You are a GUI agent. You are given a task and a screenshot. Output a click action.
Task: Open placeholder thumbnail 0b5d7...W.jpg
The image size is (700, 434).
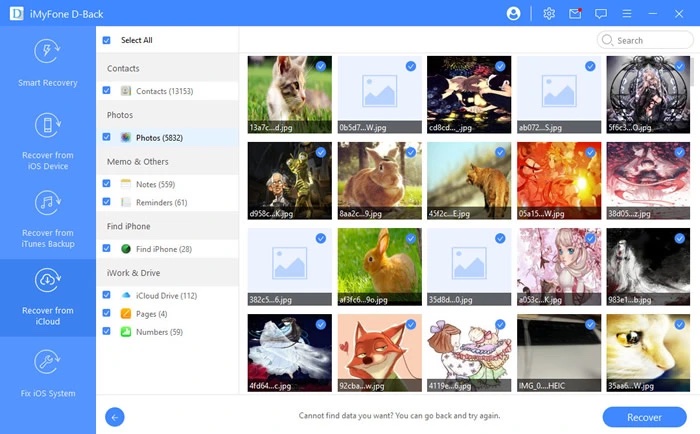pyautogui.click(x=379, y=94)
